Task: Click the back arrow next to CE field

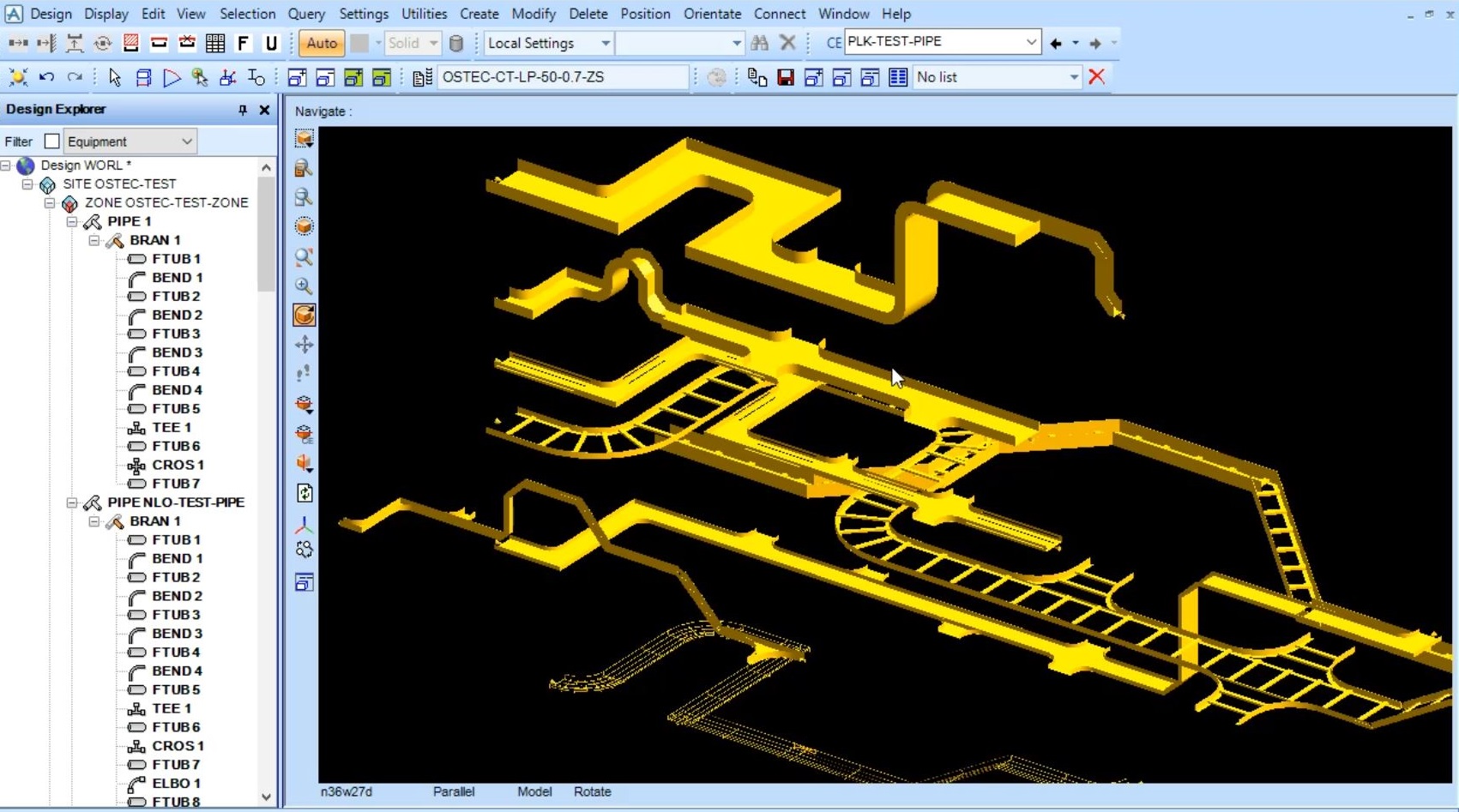Action: pos(1056,43)
